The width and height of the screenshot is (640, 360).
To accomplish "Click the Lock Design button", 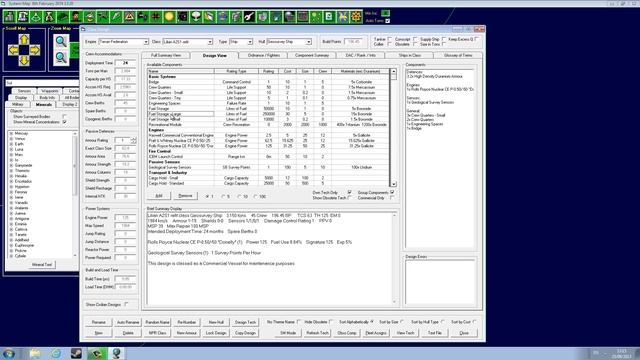I will point(216,333).
